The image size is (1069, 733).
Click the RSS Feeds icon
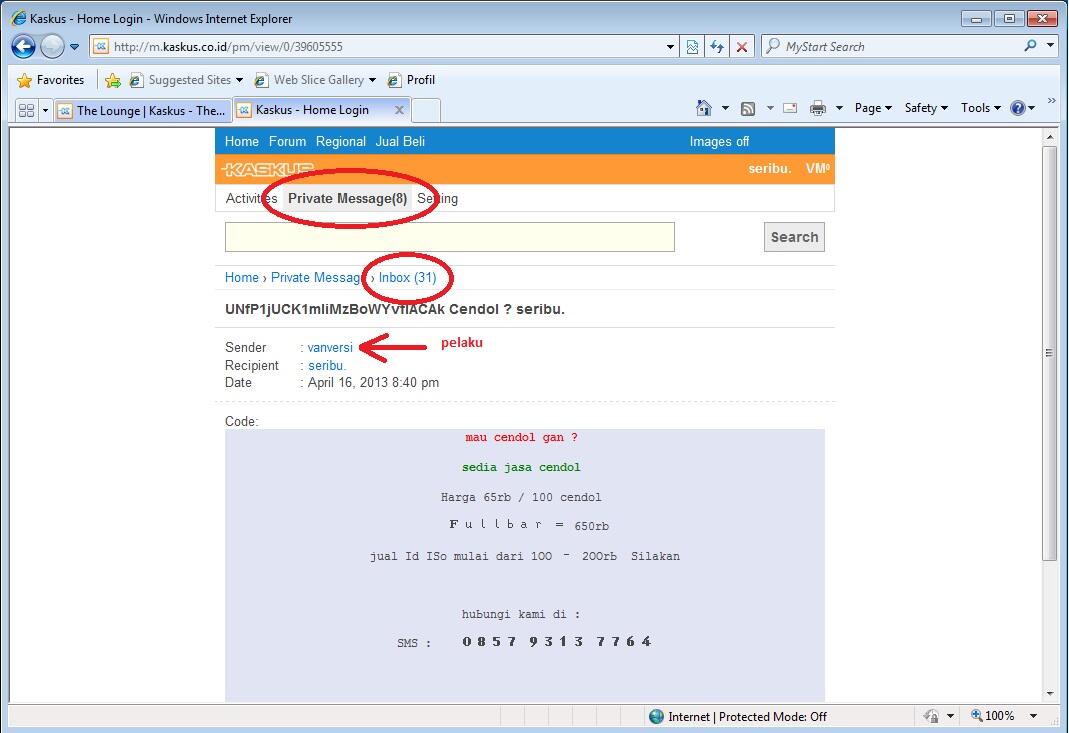(x=748, y=108)
